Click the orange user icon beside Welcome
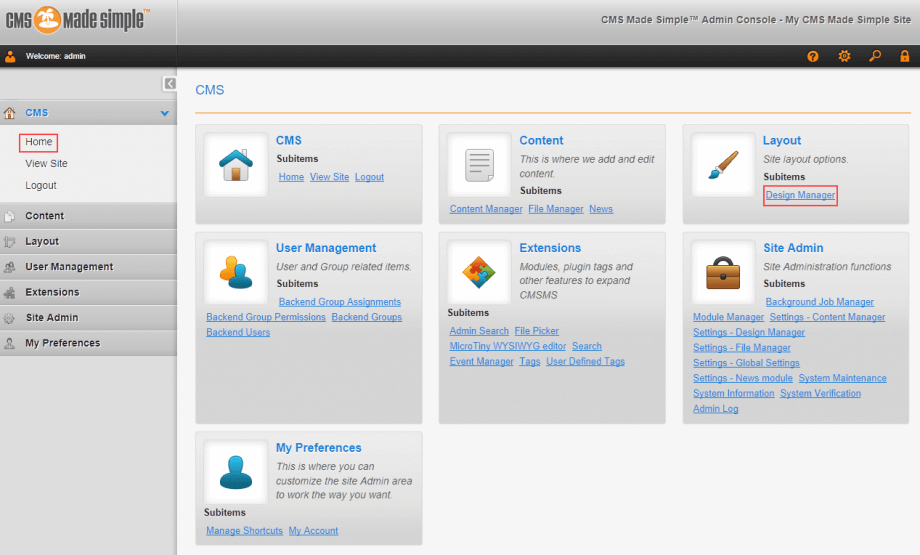The width and height of the screenshot is (920, 555). click(10, 56)
